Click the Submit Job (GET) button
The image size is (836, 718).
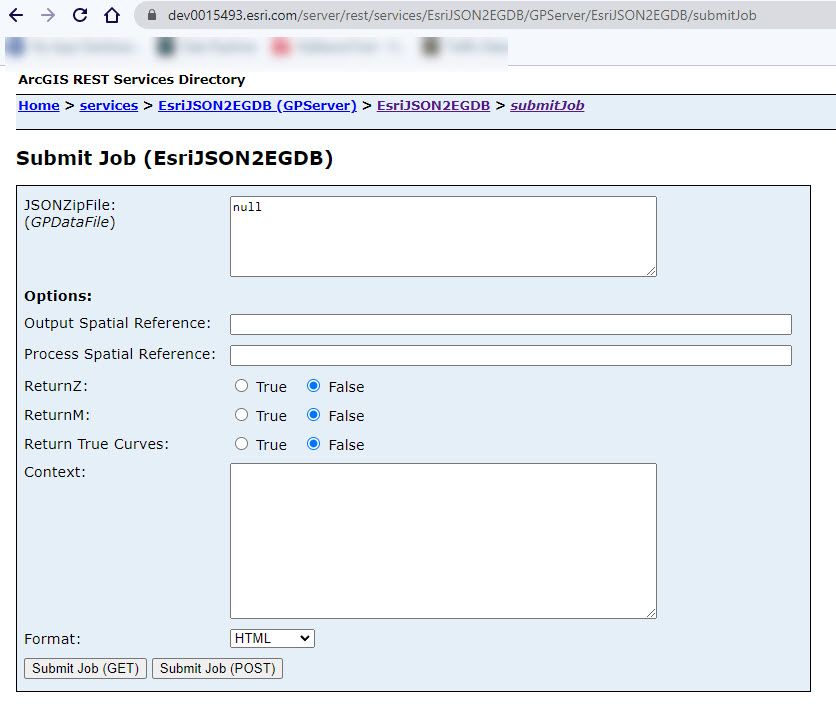coord(84,668)
